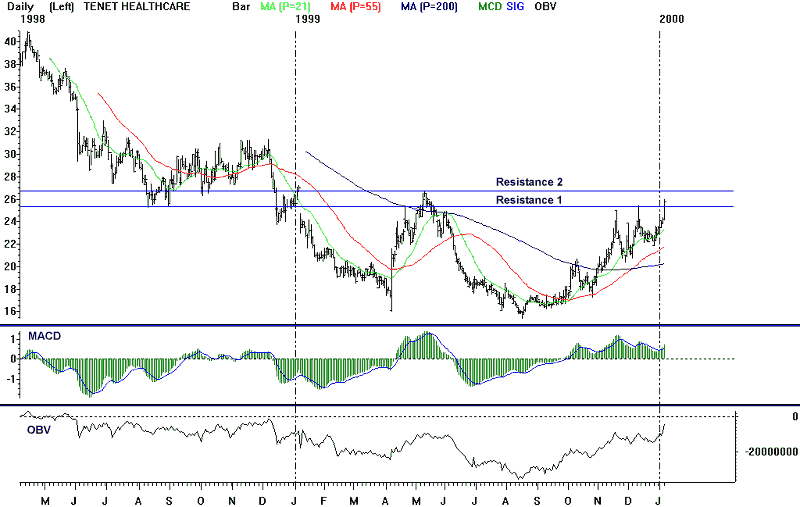
Task: Click the -20000000 OBV axis value
Action: [771, 452]
